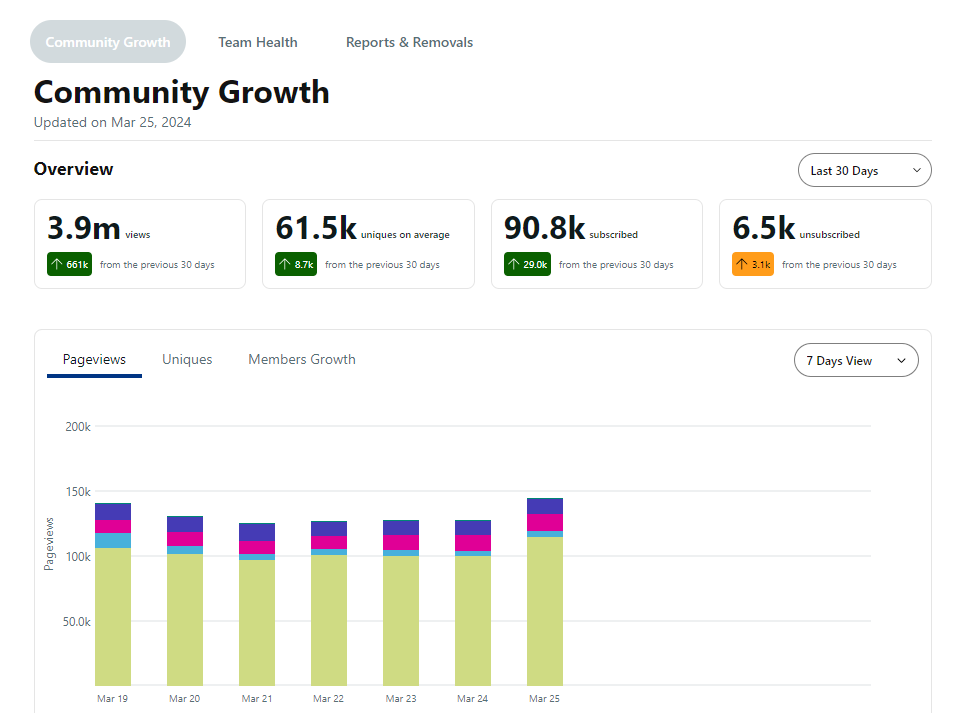The image size is (963, 713).
Task: Click the purple segment of Mar 19 bar
Action: tap(113, 512)
